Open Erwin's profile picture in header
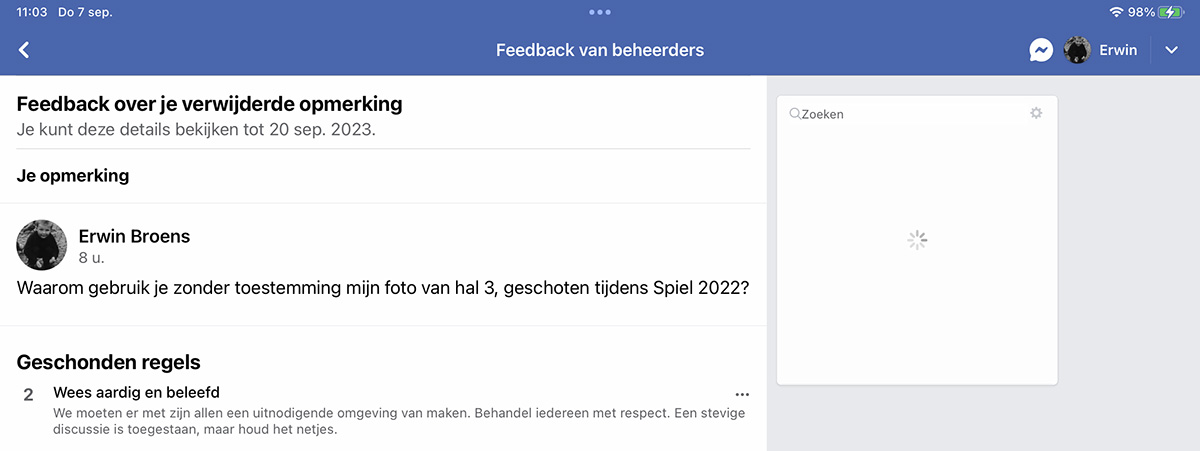This screenshot has width=1200, height=451. pyautogui.click(x=1076, y=50)
